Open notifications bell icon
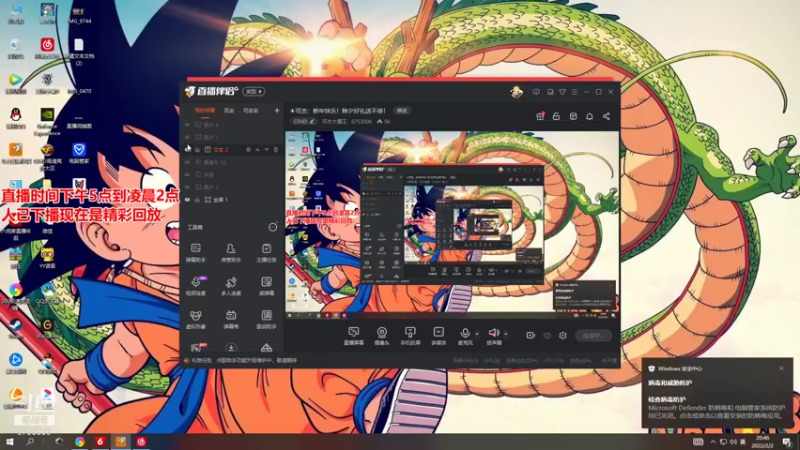Screen dimensions: 800x450 (589, 116)
